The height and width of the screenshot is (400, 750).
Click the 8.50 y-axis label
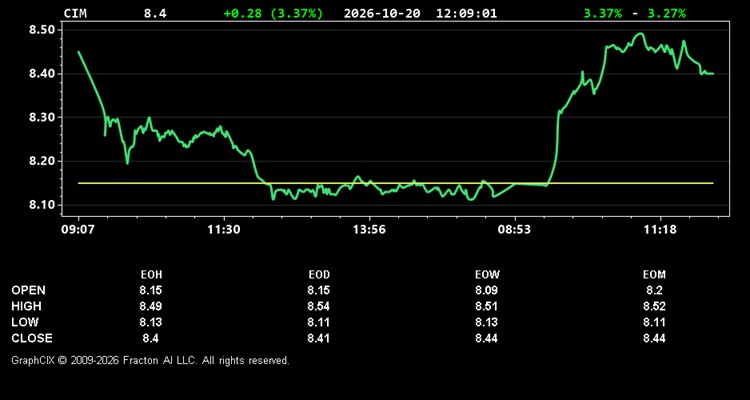click(x=44, y=30)
